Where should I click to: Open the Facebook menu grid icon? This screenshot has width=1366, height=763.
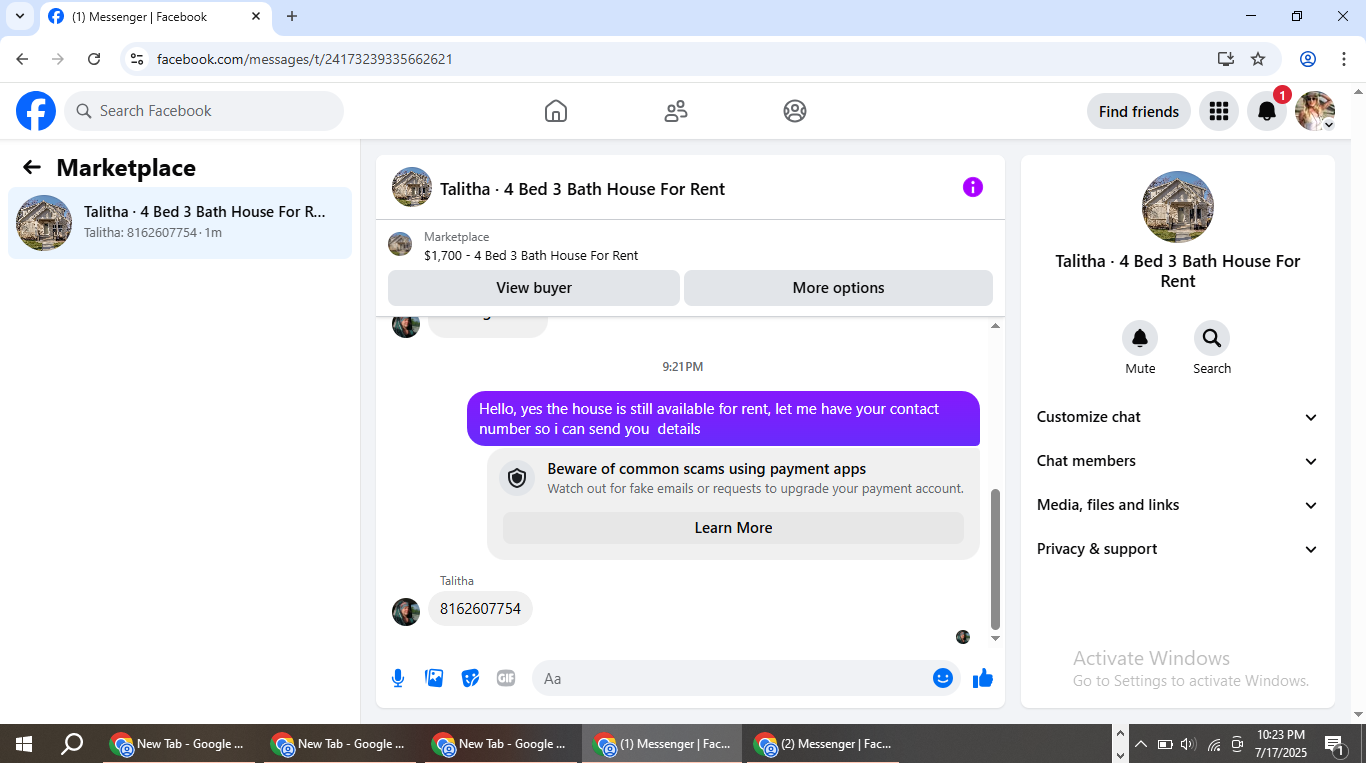(x=1219, y=111)
